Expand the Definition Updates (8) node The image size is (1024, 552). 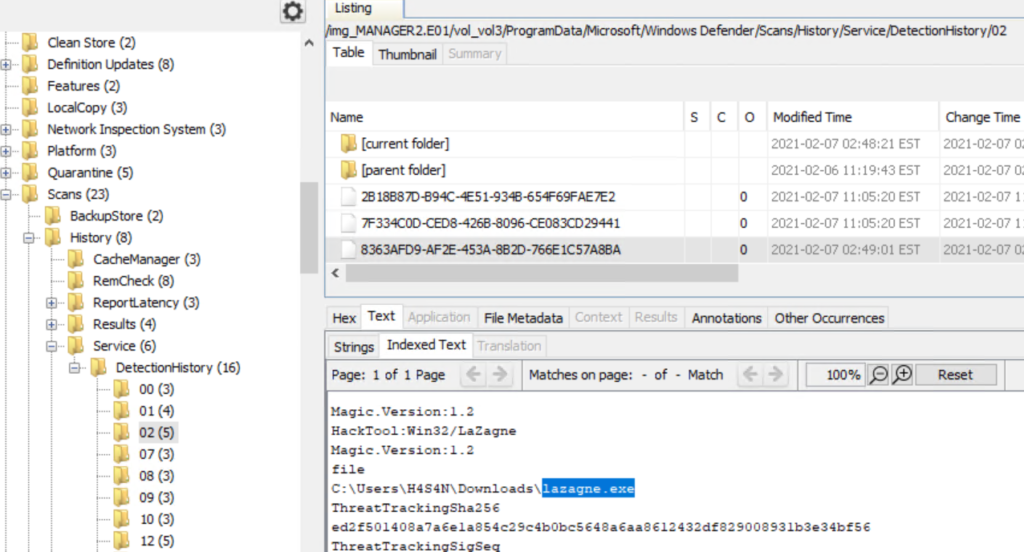click(x=7, y=64)
